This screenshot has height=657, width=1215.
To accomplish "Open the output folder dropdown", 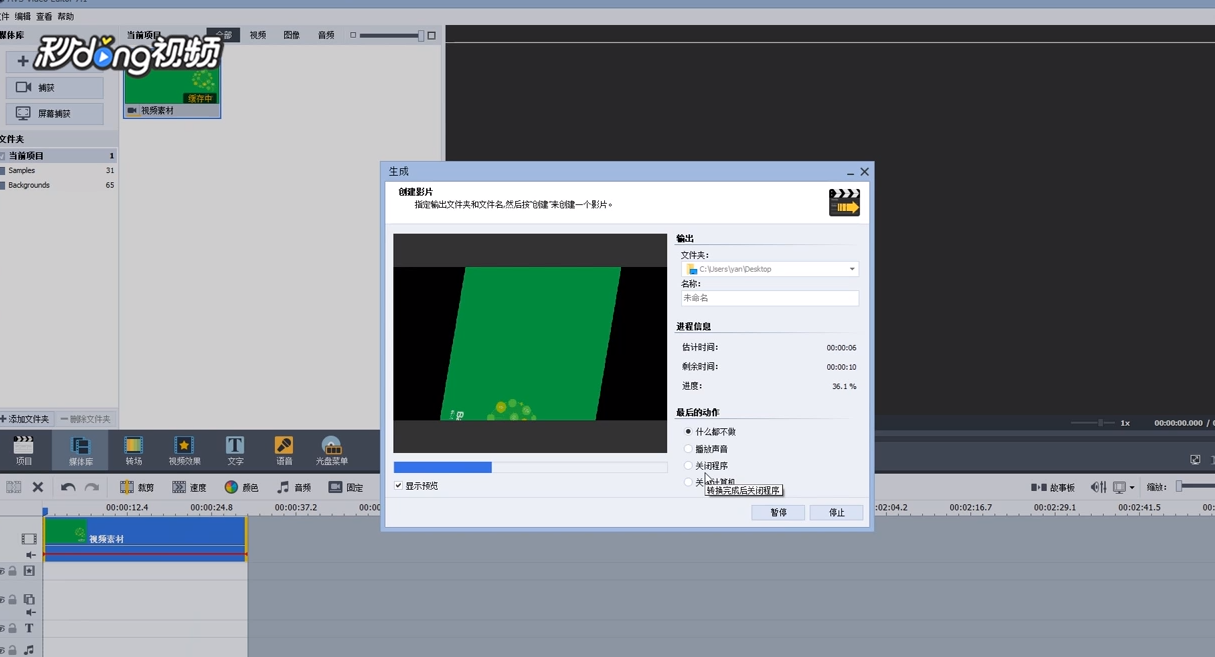I will pos(851,268).
